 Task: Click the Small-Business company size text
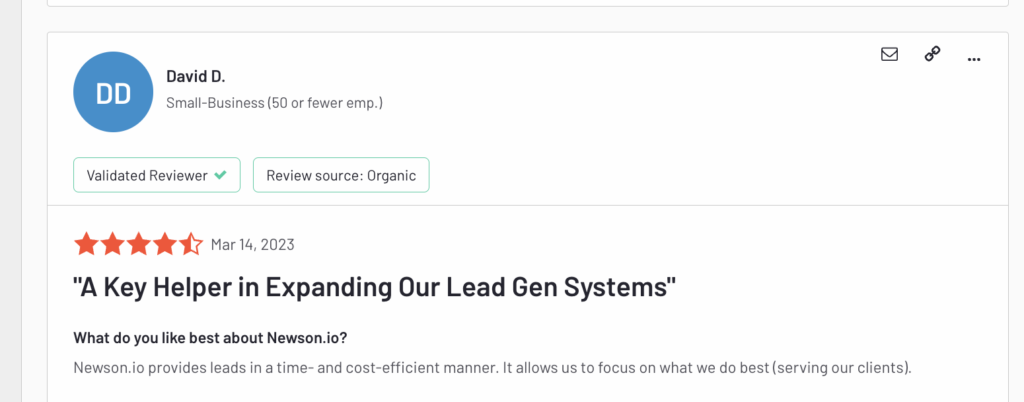pos(274,103)
